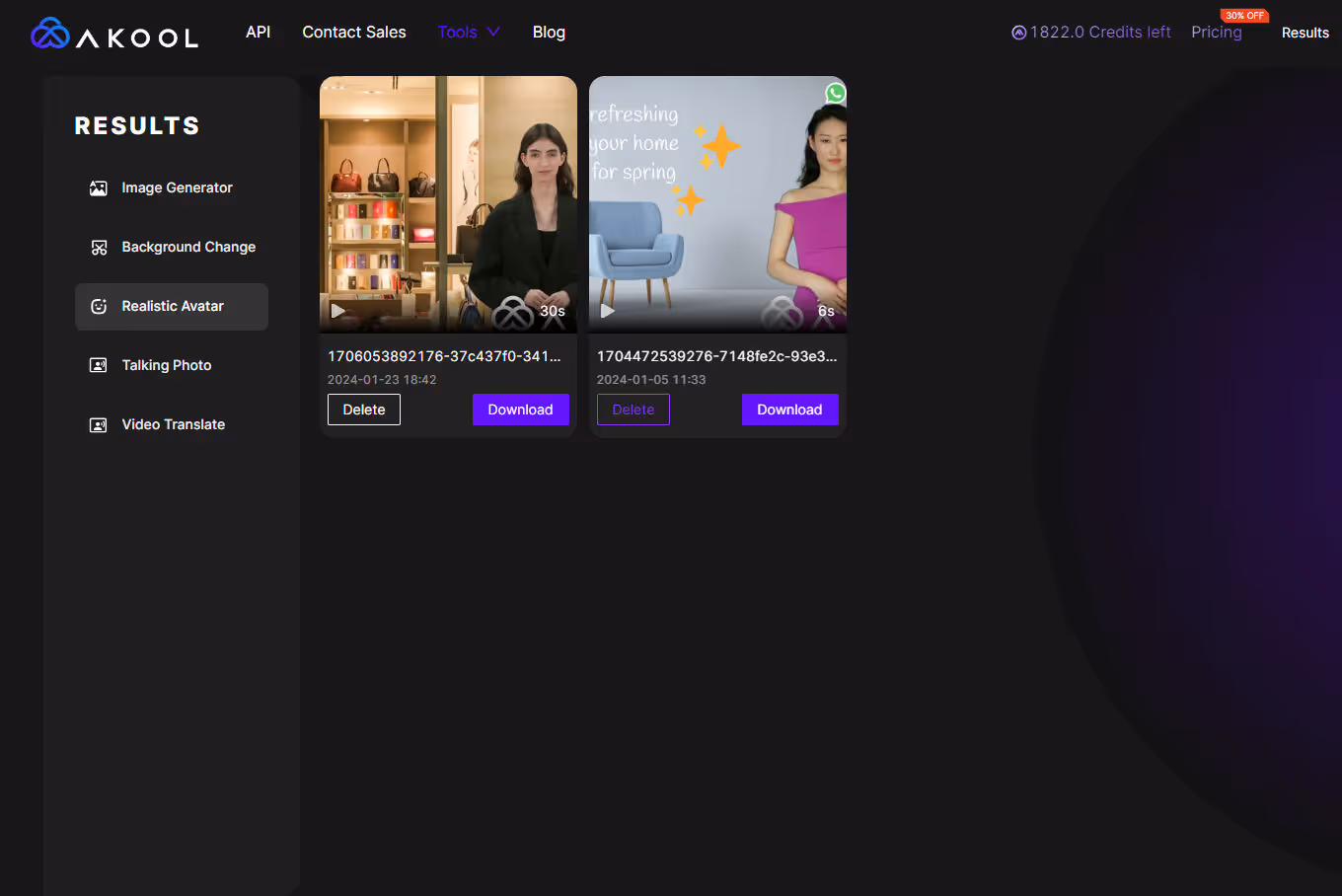Click the Background Change scissors icon
The height and width of the screenshot is (896, 1342).
click(99, 248)
